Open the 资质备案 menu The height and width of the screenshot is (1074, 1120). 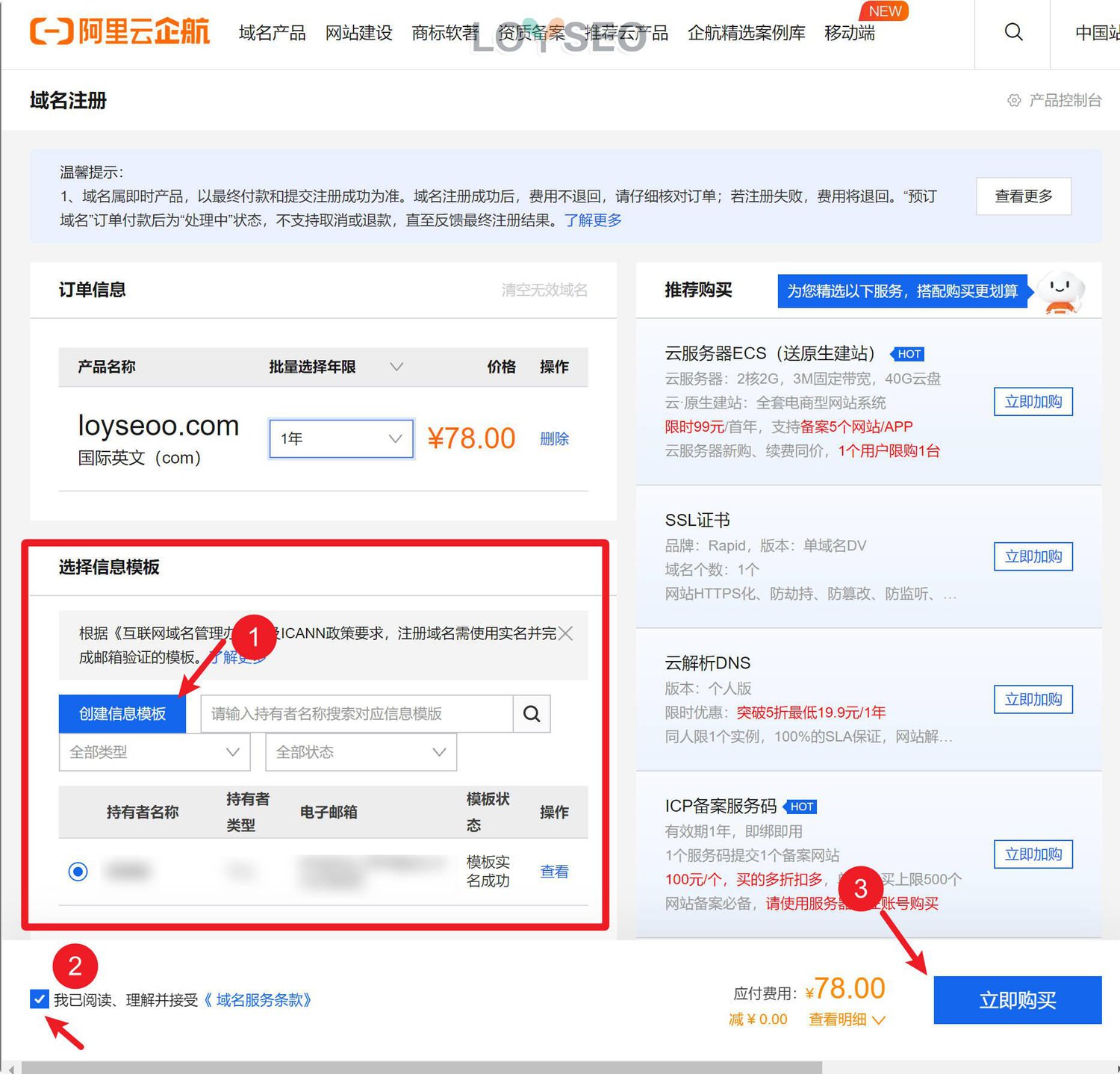(532, 33)
